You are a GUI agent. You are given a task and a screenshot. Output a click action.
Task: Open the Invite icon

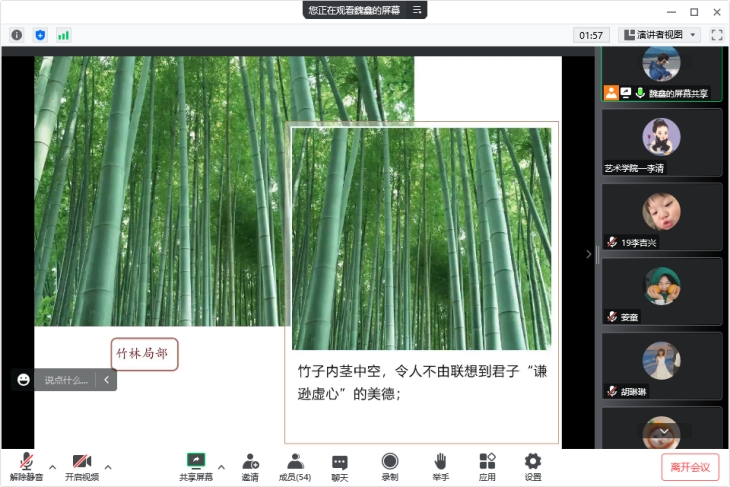point(250,462)
